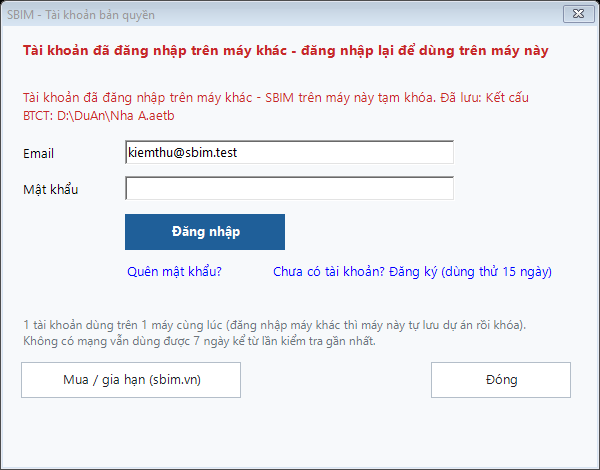Viewport: 600px width, 470px height.
Task: Click the Đăng nhập login button
Action: tap(205, 232)
